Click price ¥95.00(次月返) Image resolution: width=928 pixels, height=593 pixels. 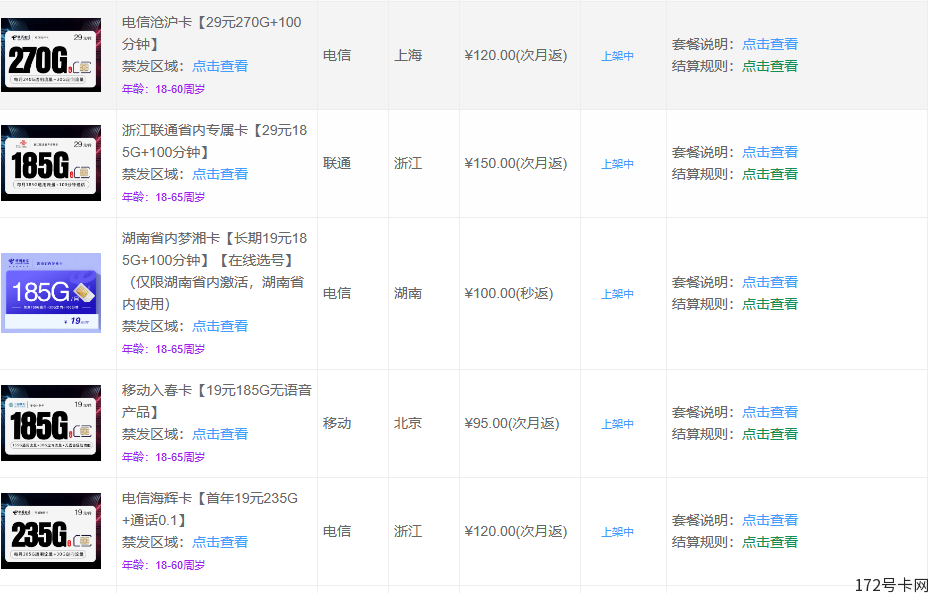coord(512,423)
